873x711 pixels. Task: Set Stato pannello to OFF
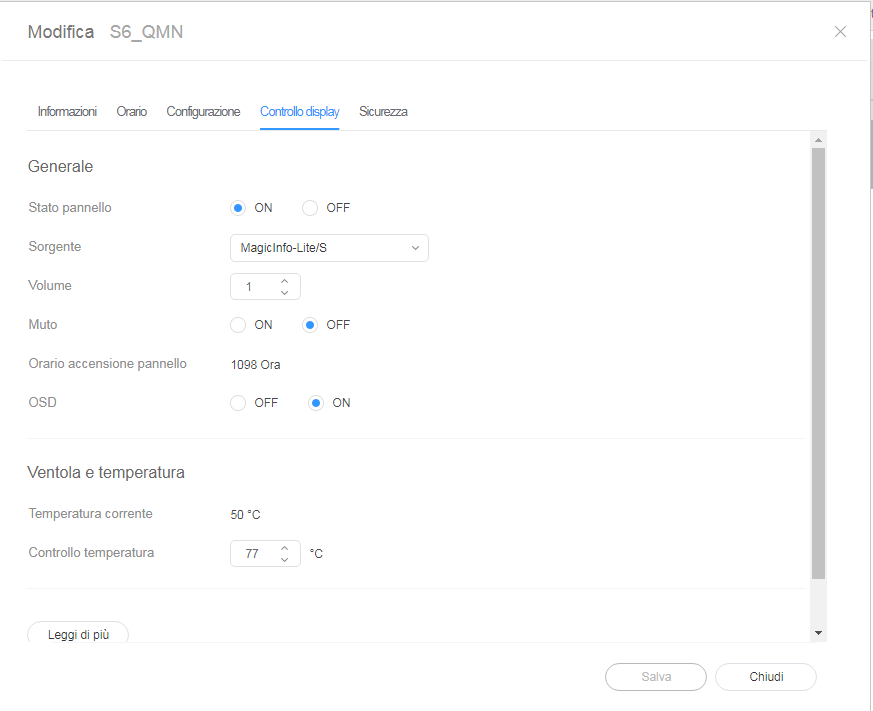[x=310, y=208]
